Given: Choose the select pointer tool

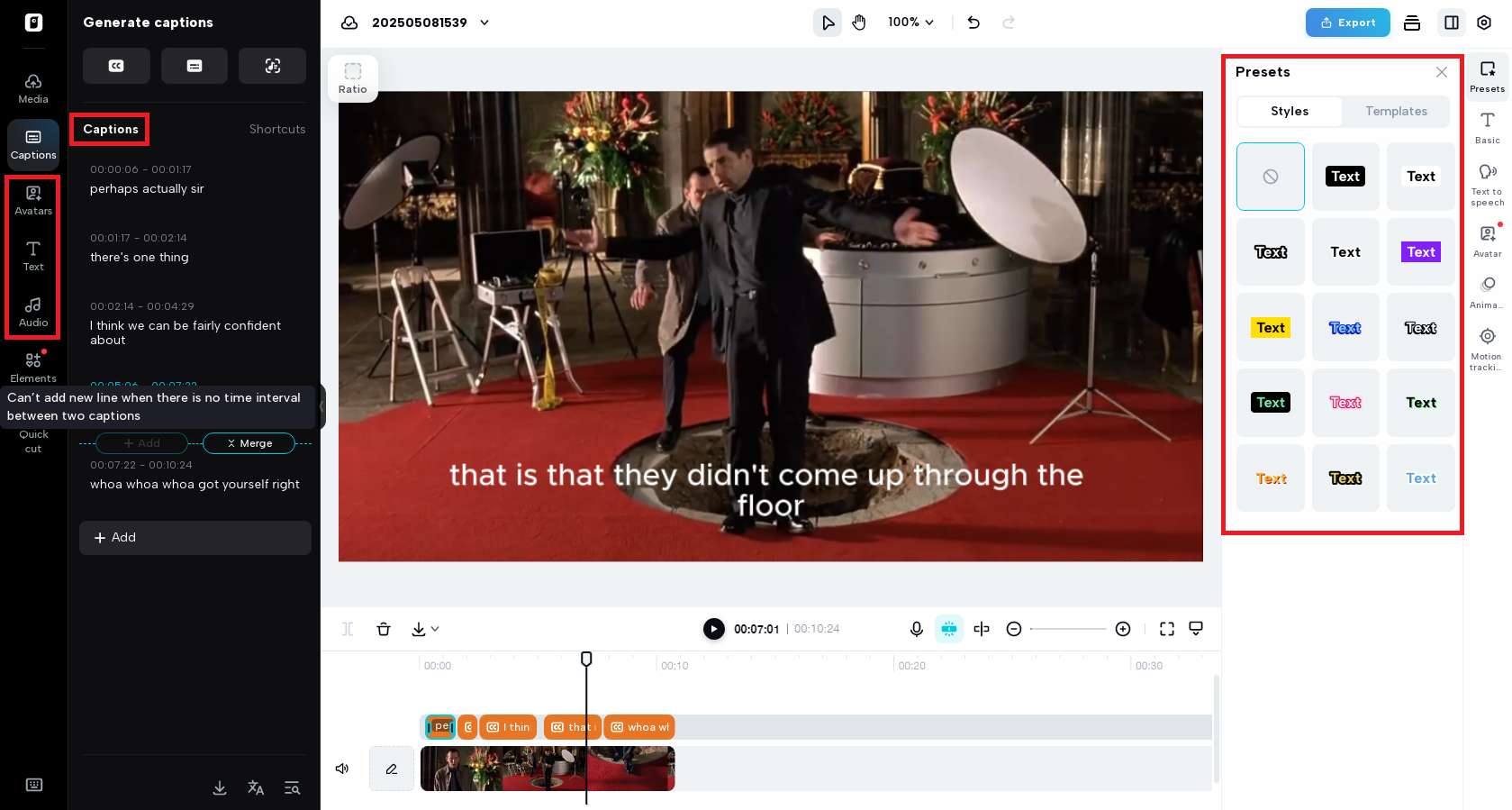Looking at the screenshot, I should (828, 23).
